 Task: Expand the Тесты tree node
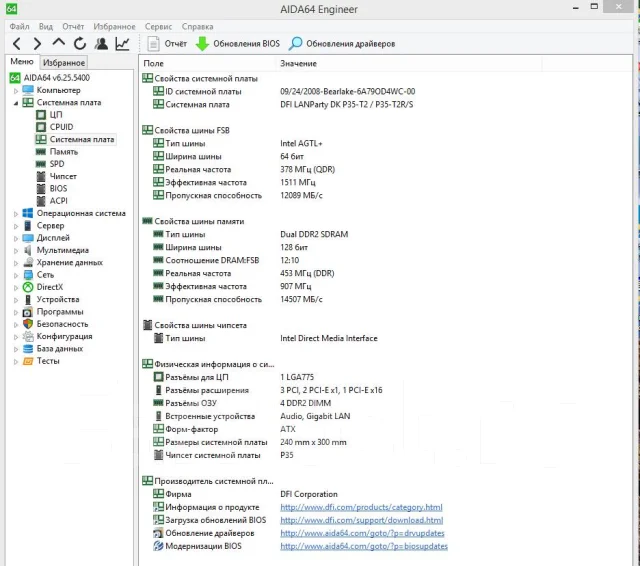click(16, 362)
